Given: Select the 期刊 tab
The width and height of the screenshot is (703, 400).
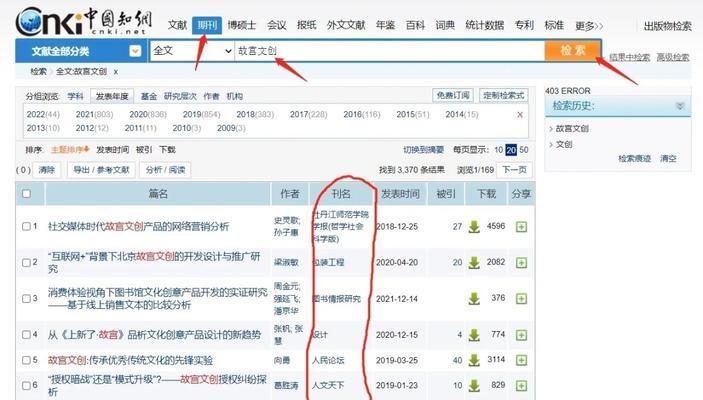Looking at the screenshot, I should pos(207,25).
